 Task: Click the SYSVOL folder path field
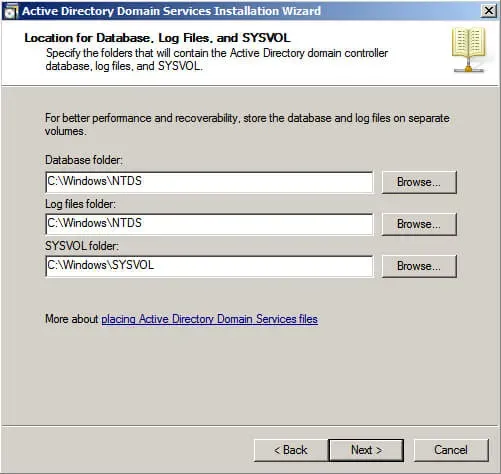coord(209,266)
